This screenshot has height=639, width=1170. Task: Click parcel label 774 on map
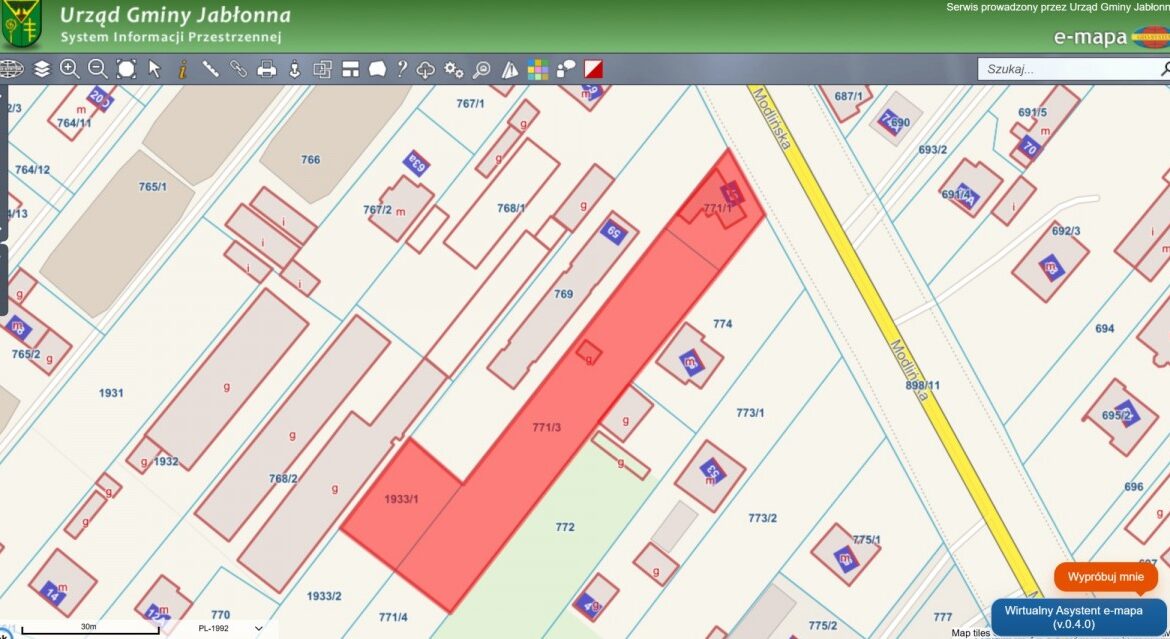click(x=722, y=323)
